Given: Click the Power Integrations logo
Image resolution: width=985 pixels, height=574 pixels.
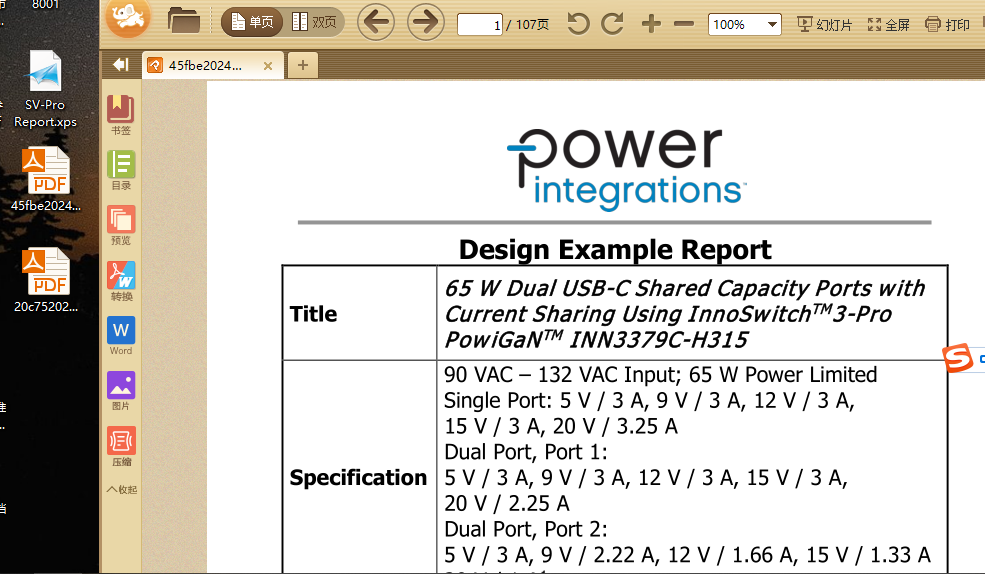Looking at the screenshot, I should (626, 169).
